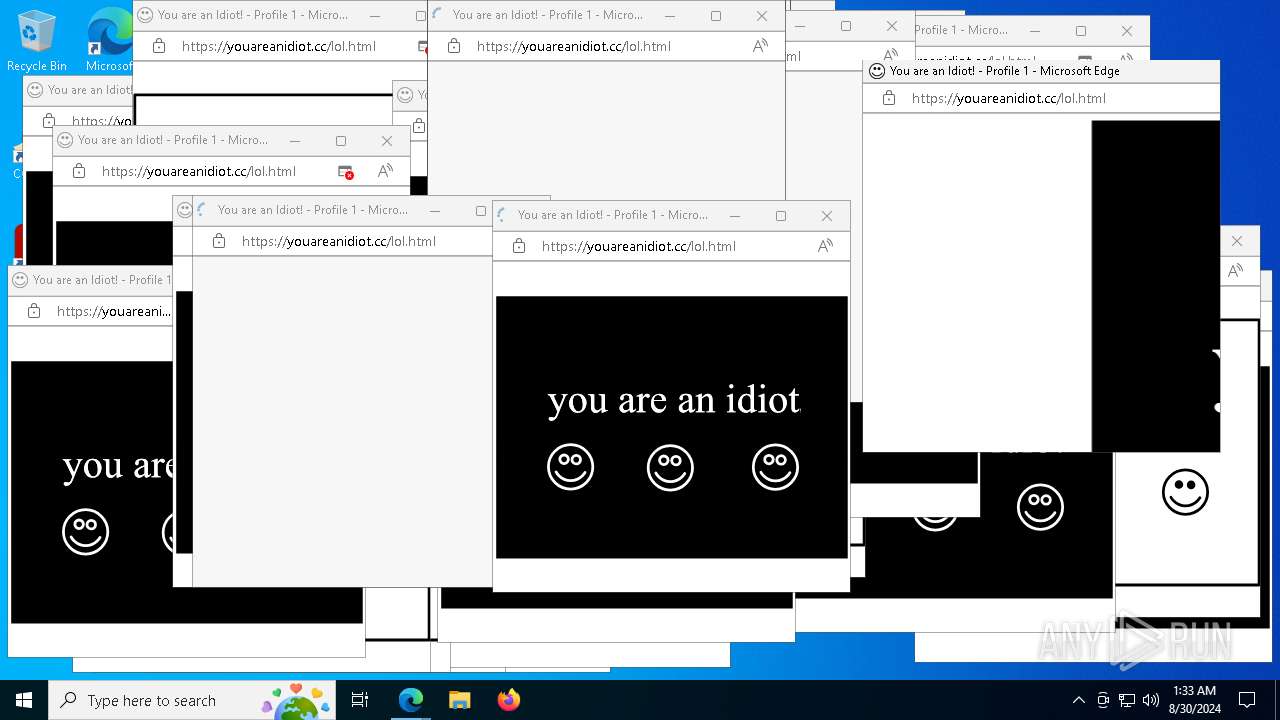This screenshot has height=720, width=1280.
Task: Click title bar text of the three-smiley window
Action: pos(612,215)
